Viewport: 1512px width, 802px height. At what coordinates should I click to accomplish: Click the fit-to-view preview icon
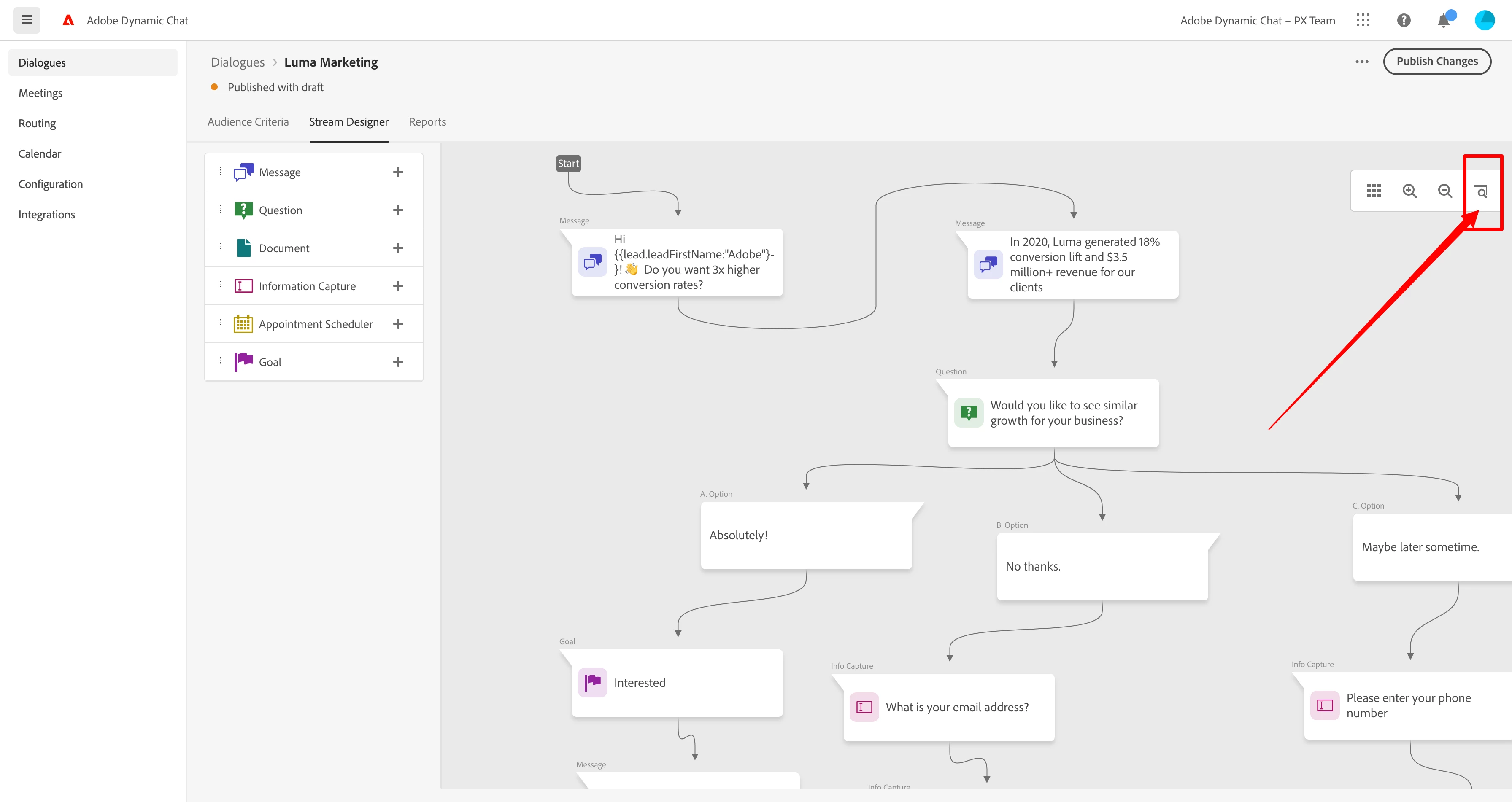[1480, 191]
